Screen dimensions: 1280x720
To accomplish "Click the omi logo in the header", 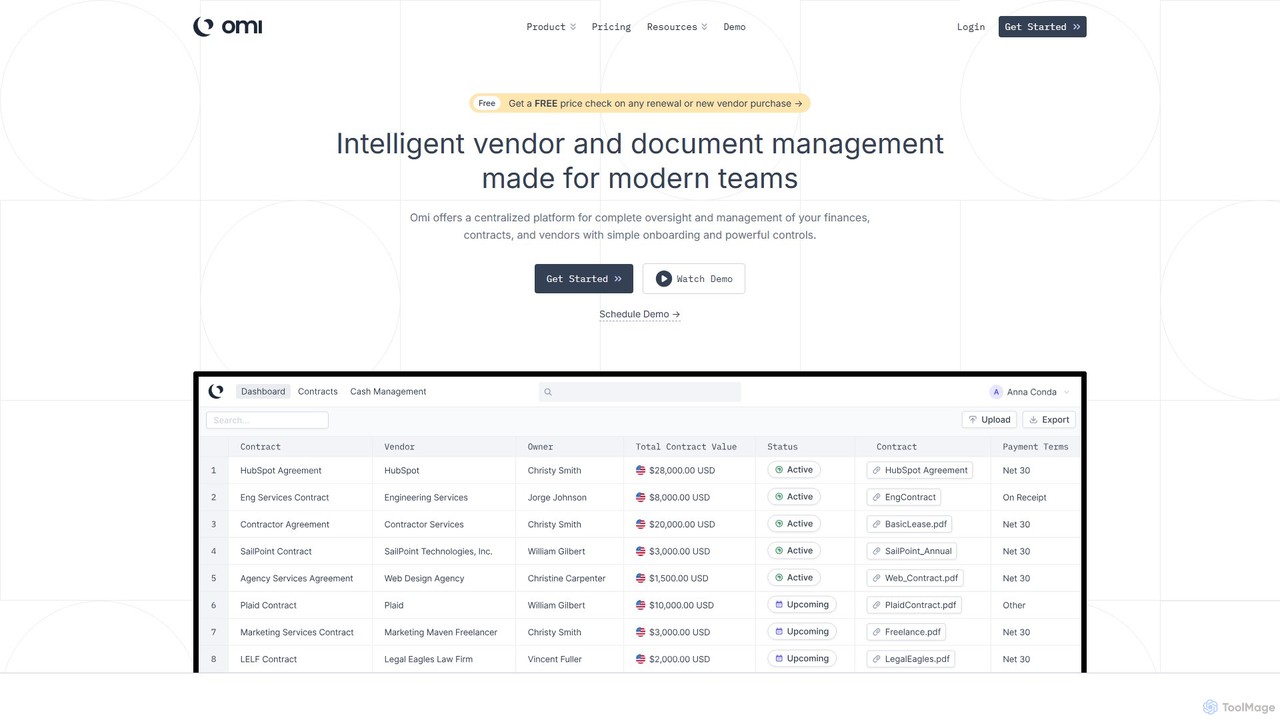I will click(228, 27).
